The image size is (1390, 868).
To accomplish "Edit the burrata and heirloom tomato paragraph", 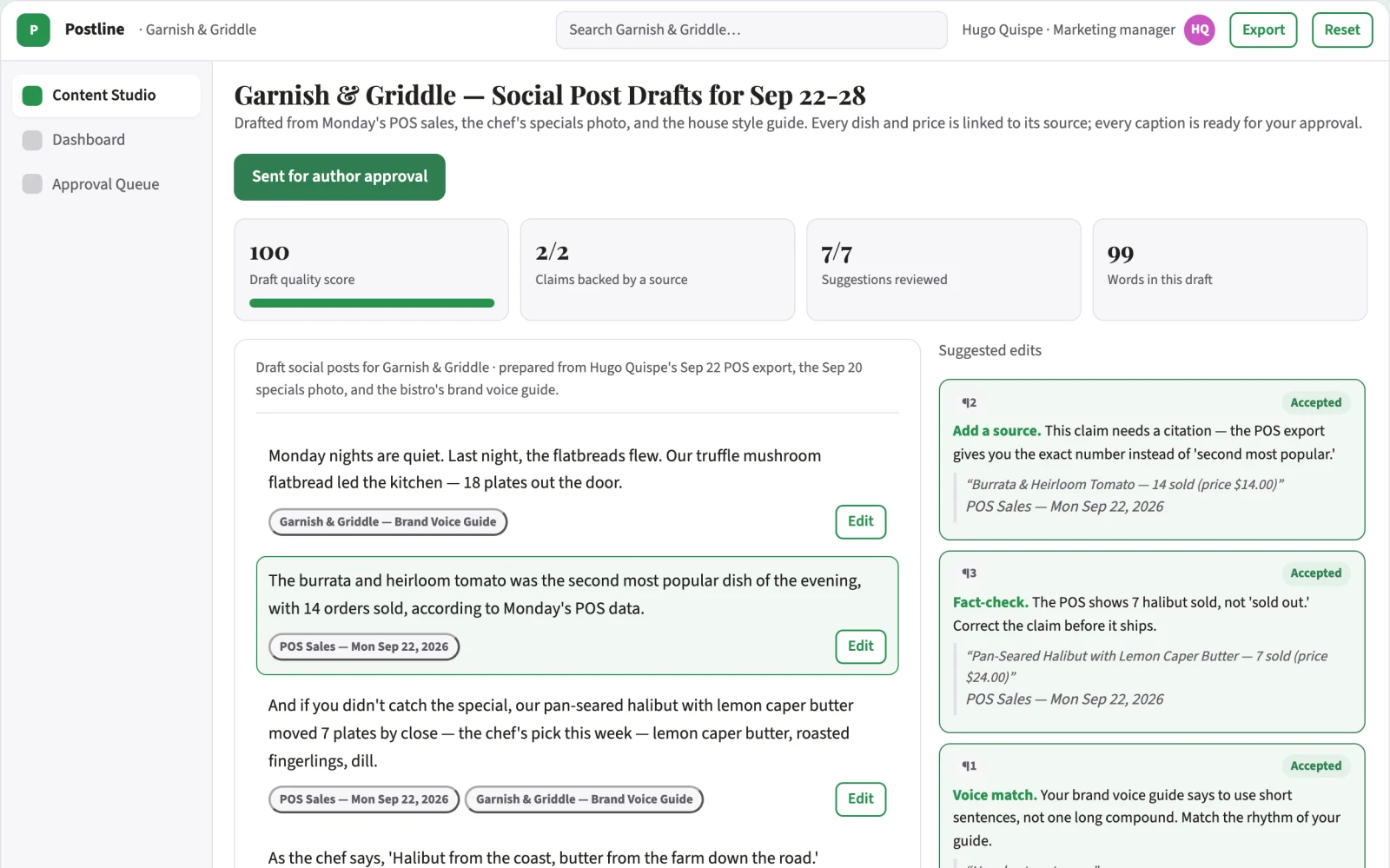I will coord(861,646).
